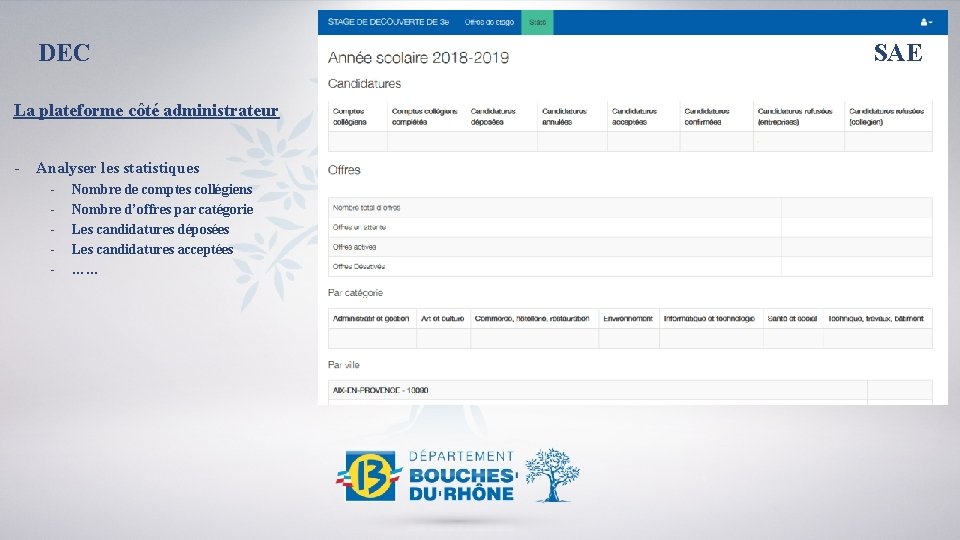
Task: Click the Administratif et gestion category header
Action: (371, 318)
